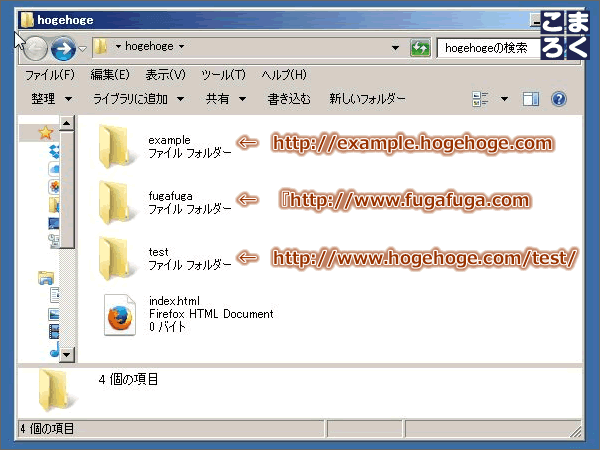Click the green Refresh button
The height and width of the screenshot is (450, 600).
click(x=420, y=48)
